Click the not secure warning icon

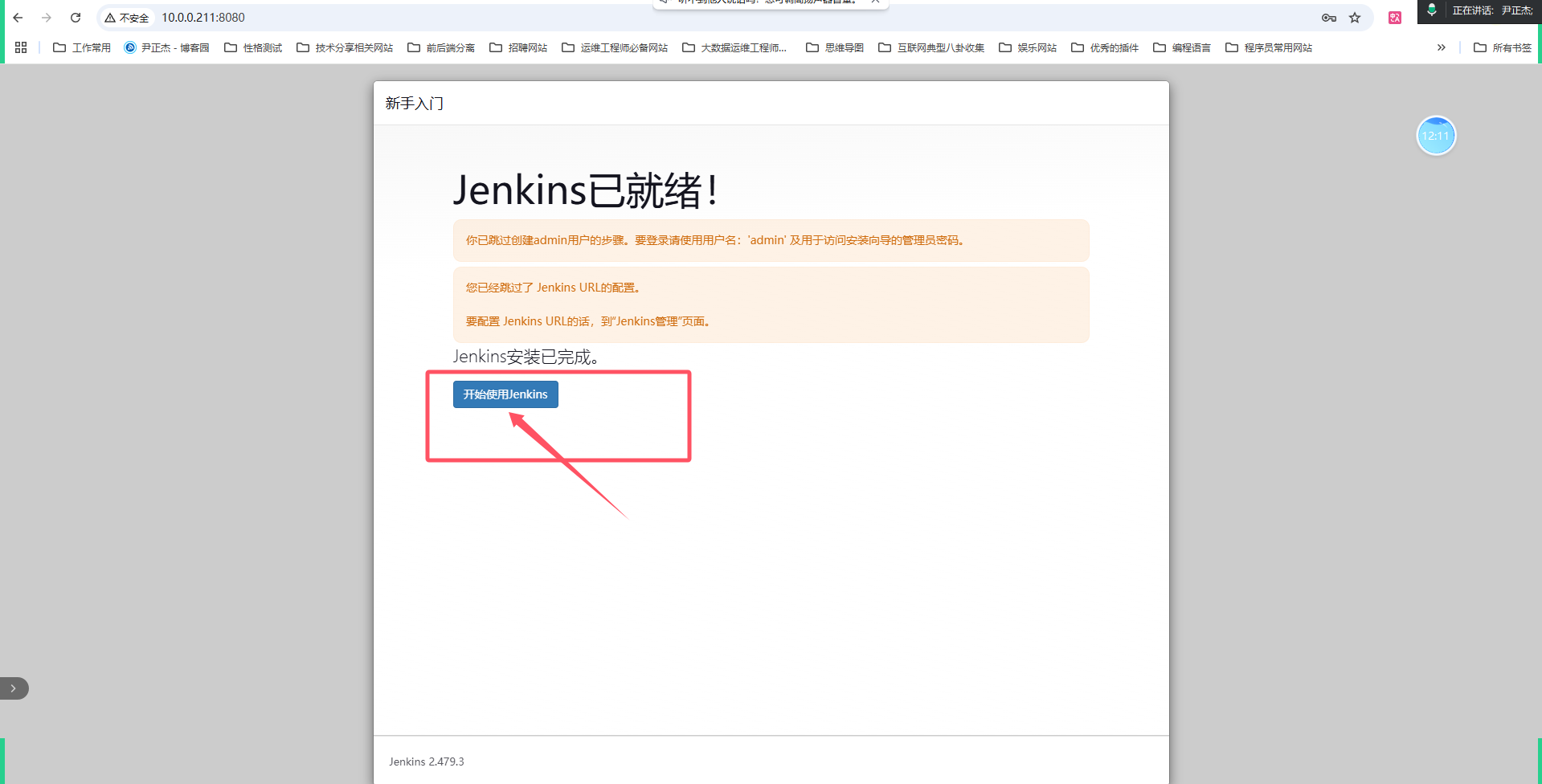point(127,18)
